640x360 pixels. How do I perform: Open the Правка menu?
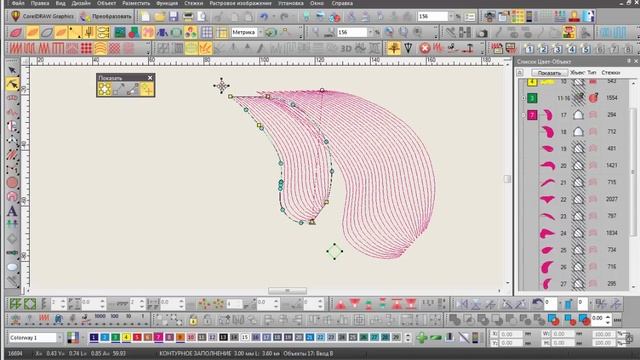(x=40, y=3)
